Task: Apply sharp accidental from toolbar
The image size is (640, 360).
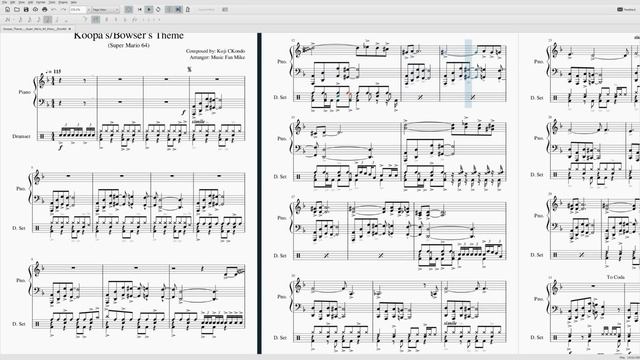Action: point(106,19)
